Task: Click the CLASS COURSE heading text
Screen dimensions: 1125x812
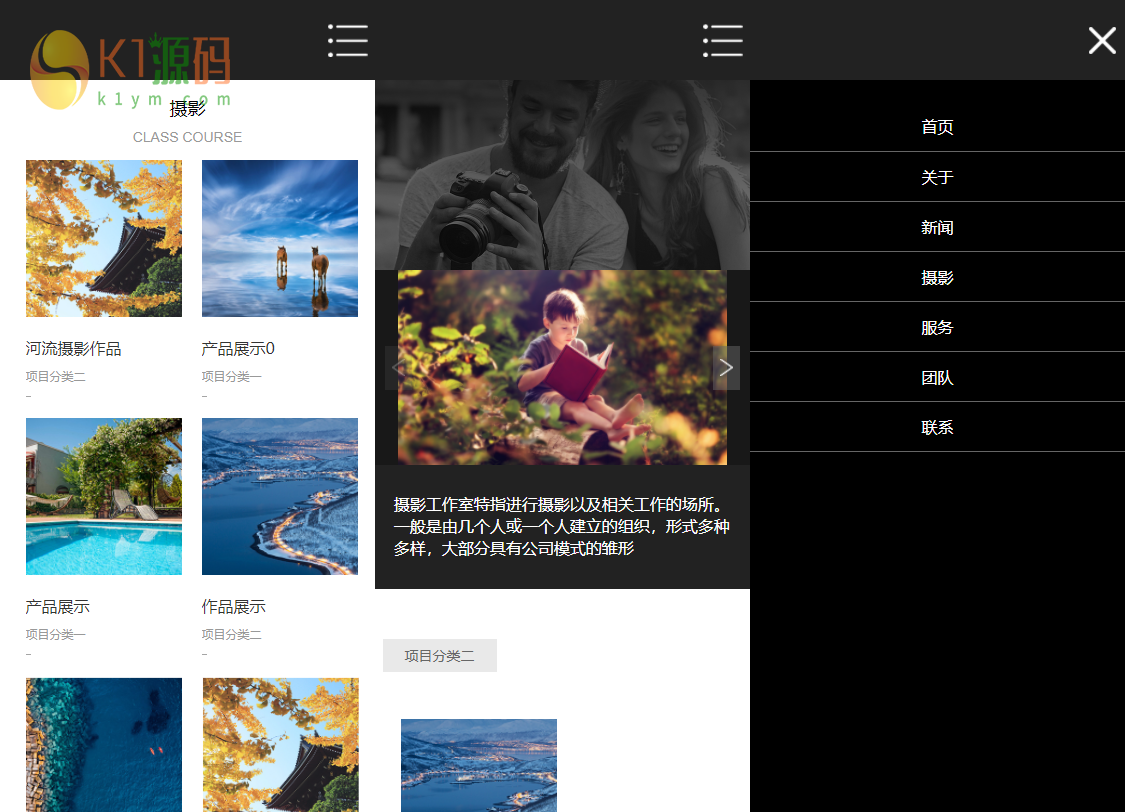Action: point(187,137)
